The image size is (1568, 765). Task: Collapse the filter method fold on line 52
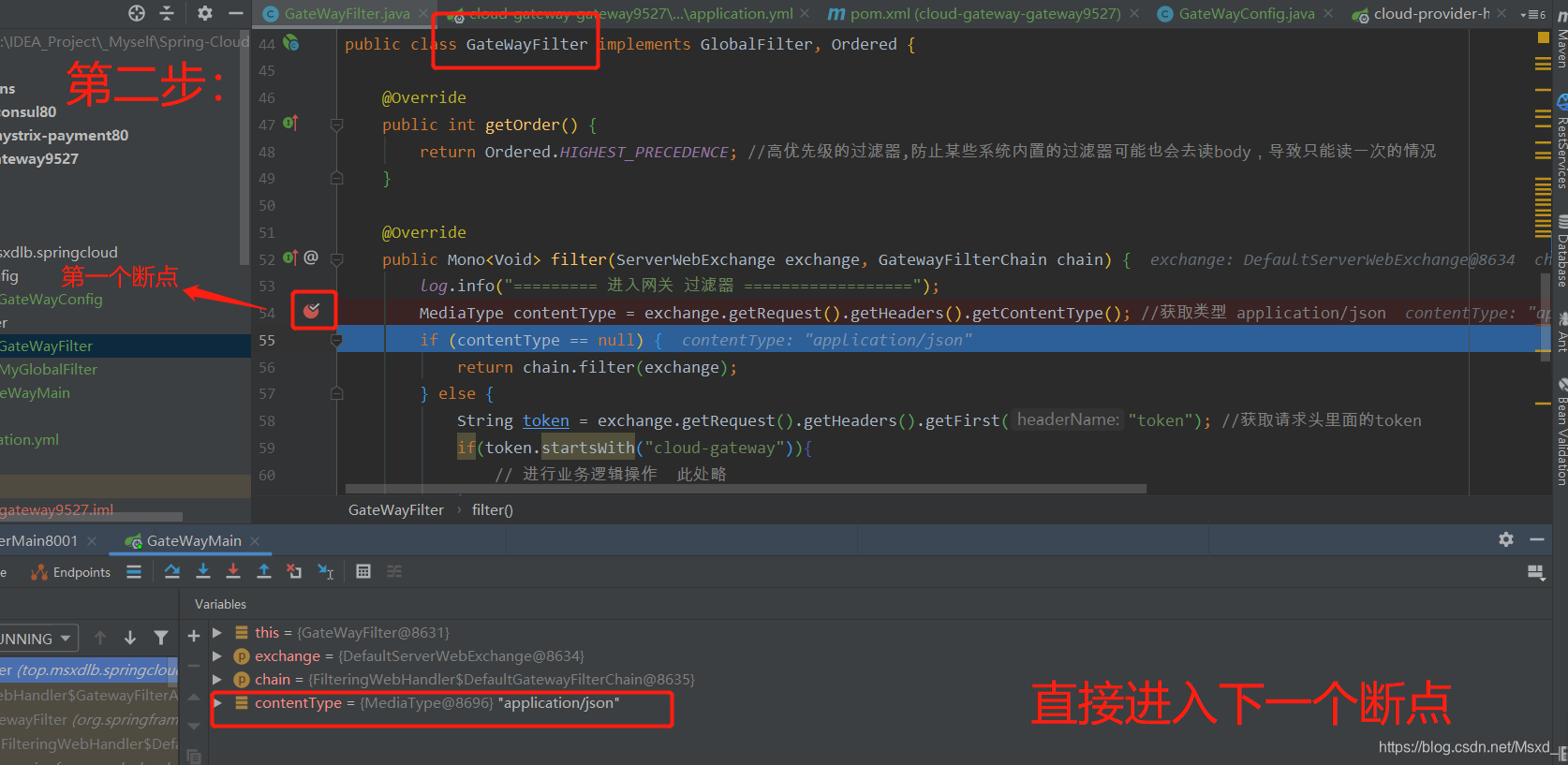337,259
